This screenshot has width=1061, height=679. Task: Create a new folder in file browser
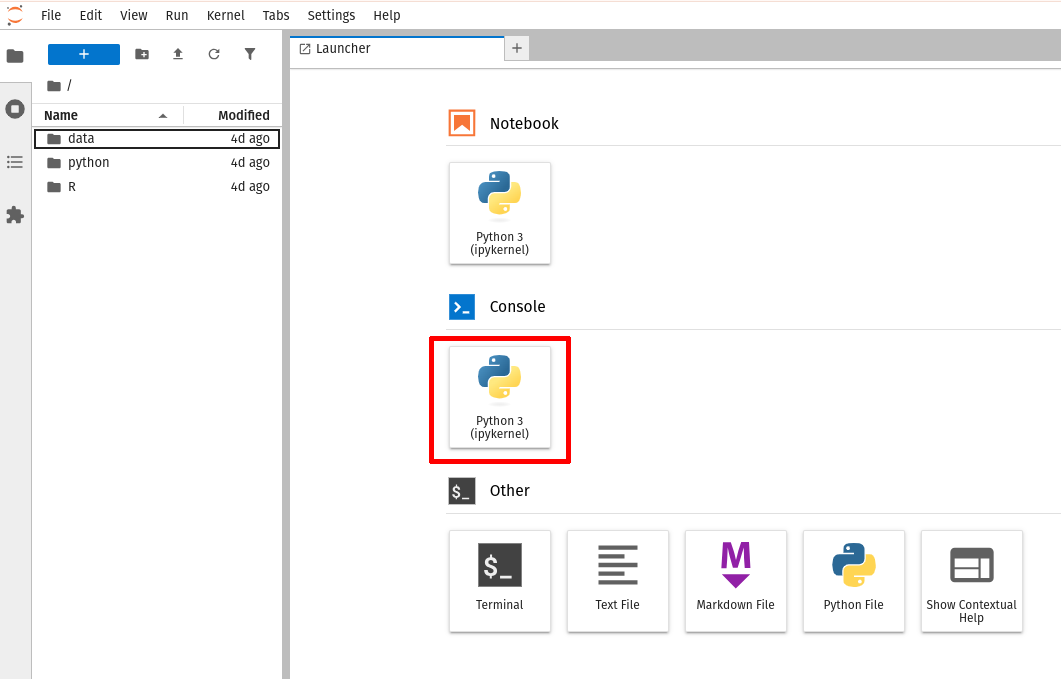click(x=142, y=54)
